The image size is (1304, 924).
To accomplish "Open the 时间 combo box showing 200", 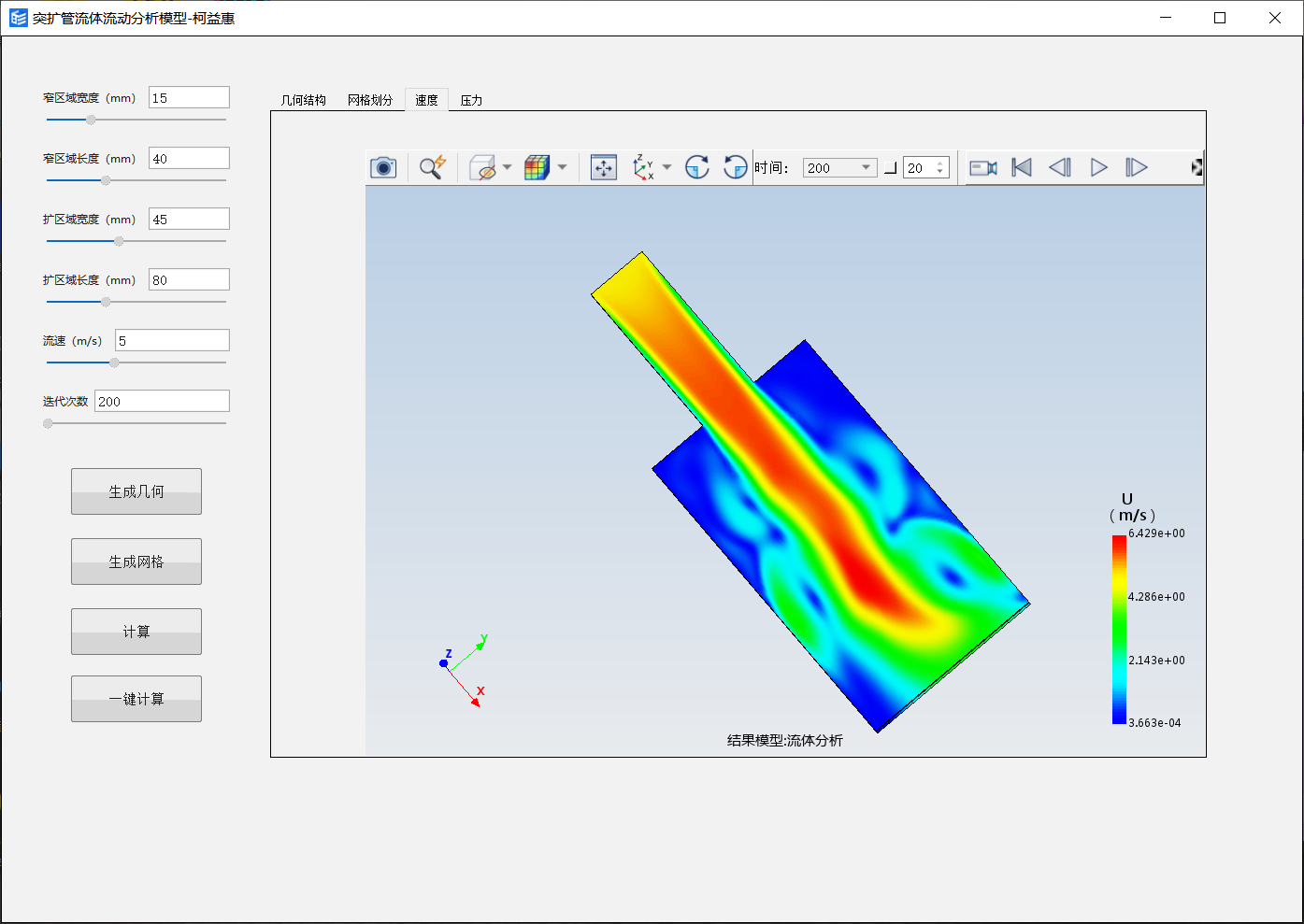I will click(839, 167).
